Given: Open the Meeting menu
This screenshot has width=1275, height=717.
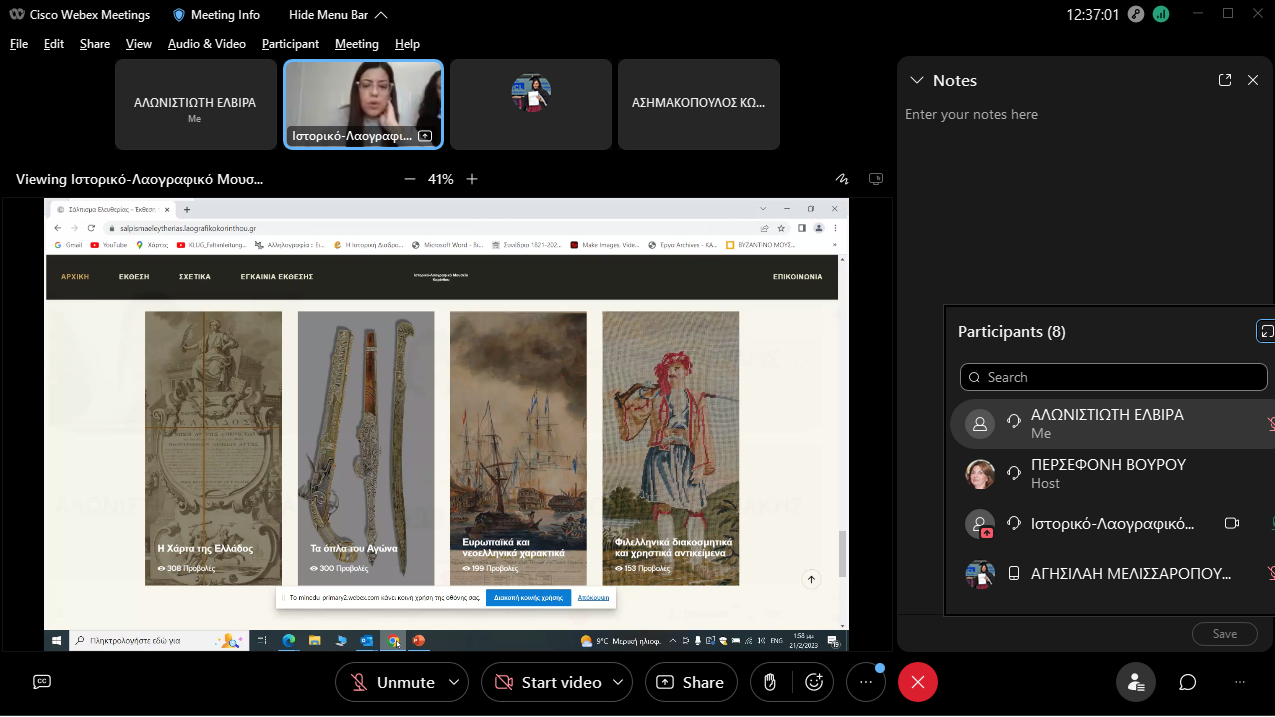Looking at the screenshot, I should [x=357, y=44].
